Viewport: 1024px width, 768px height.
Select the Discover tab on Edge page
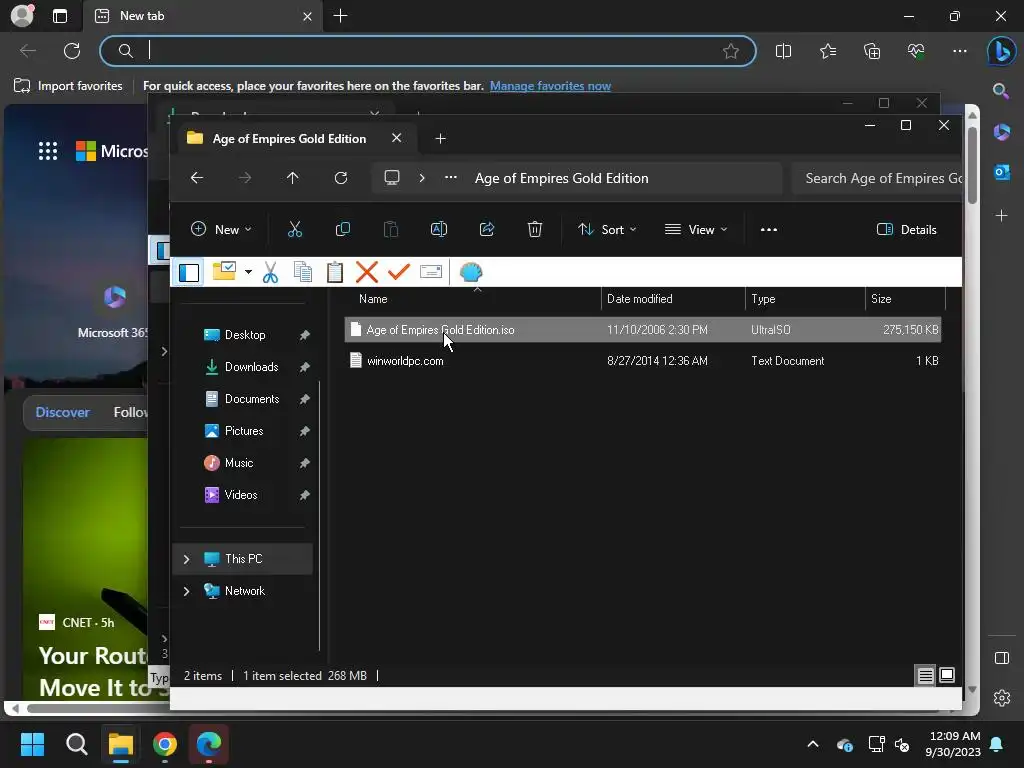coord(63,413)
